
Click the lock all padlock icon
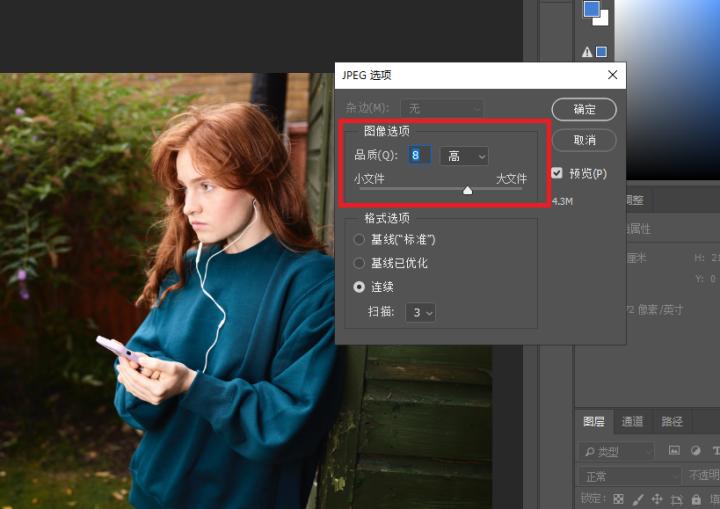point(694,498)
